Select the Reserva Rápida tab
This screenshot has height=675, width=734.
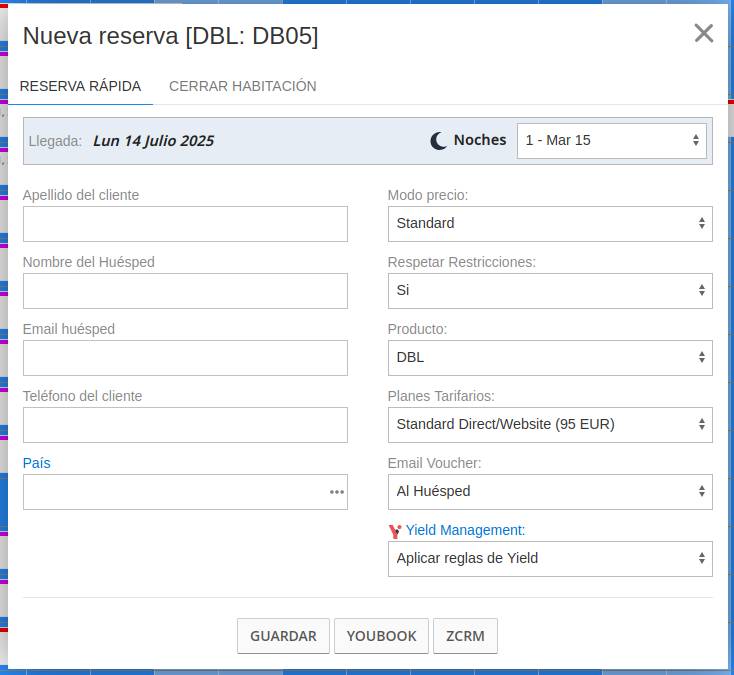80,86
